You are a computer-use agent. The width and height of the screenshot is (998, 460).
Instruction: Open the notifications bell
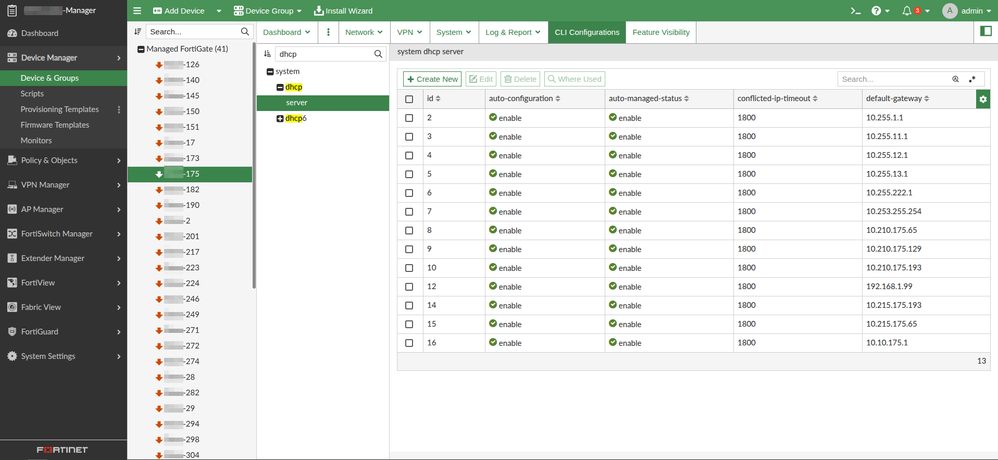click(907, 11)
